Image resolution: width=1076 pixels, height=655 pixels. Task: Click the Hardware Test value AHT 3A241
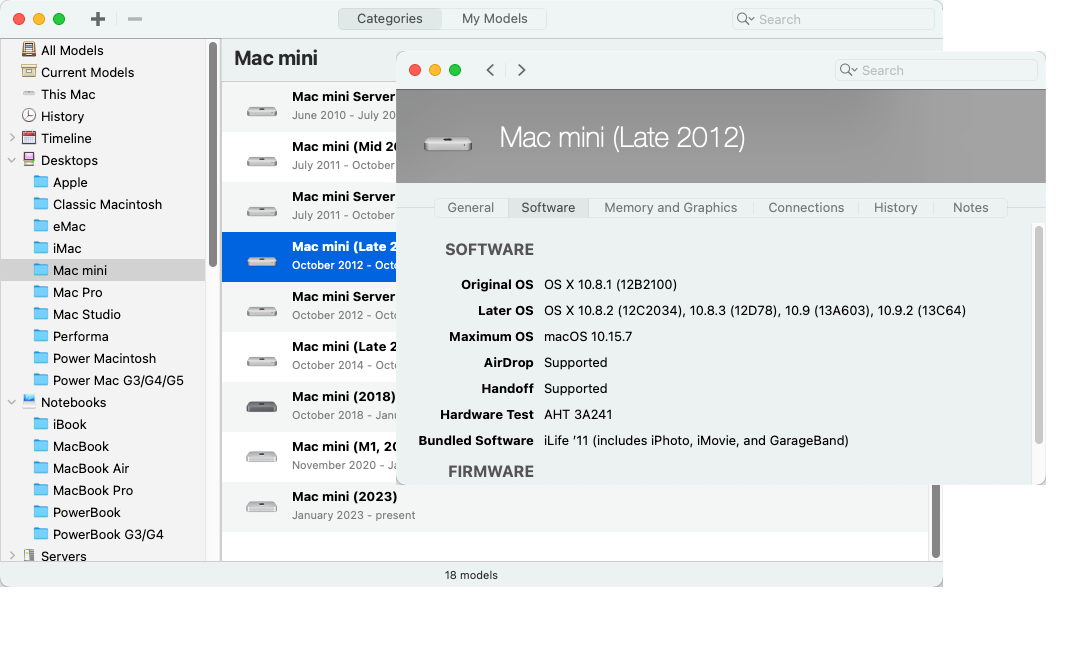pyautogui.click(x=578, y=415)
